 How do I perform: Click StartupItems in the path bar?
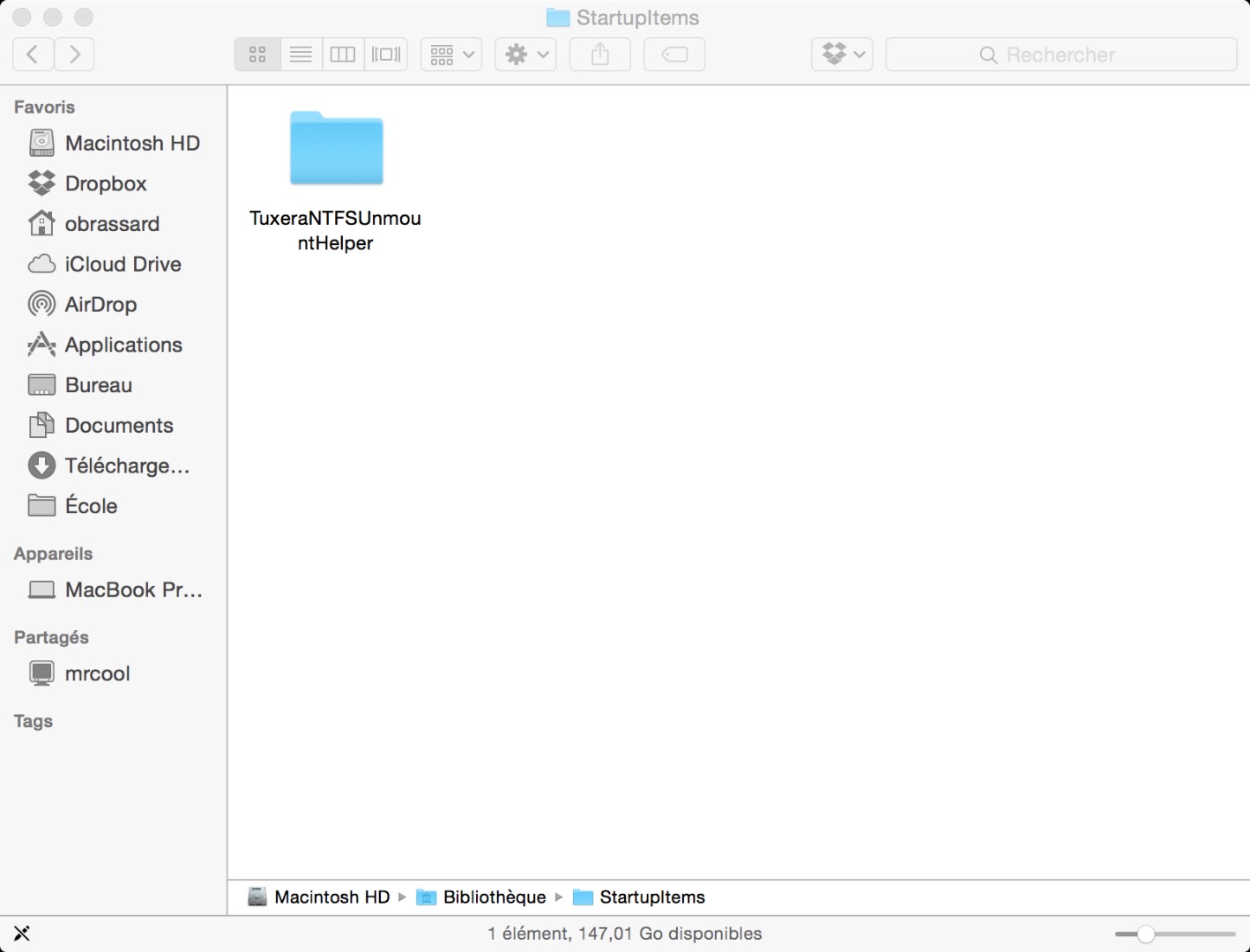tap(639, 897)
